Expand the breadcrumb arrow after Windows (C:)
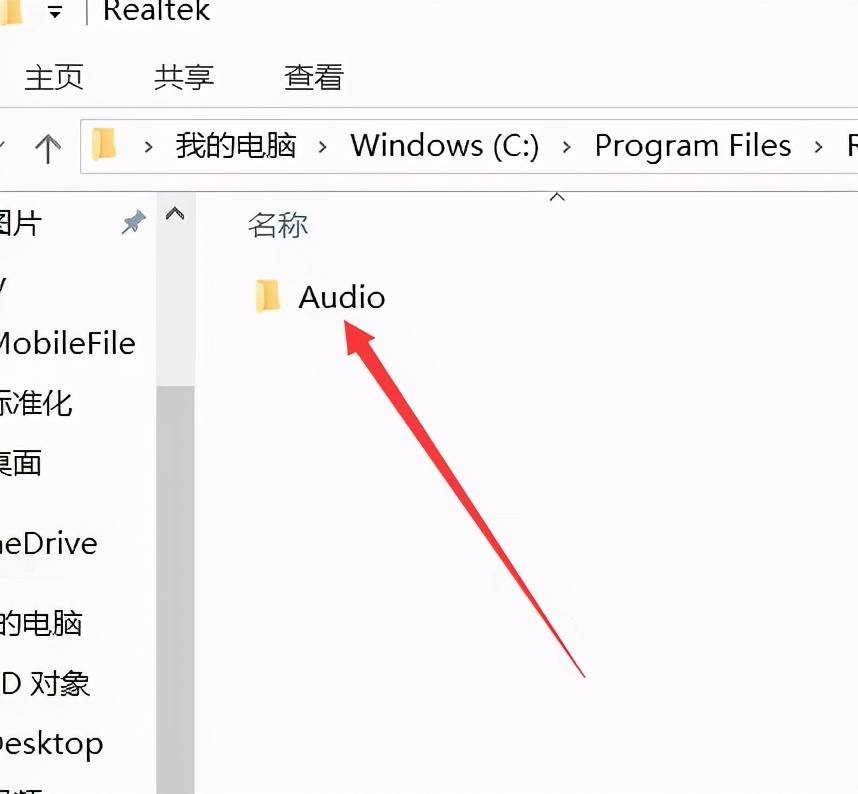Screen dimensions: 858x794 (565, 146)
